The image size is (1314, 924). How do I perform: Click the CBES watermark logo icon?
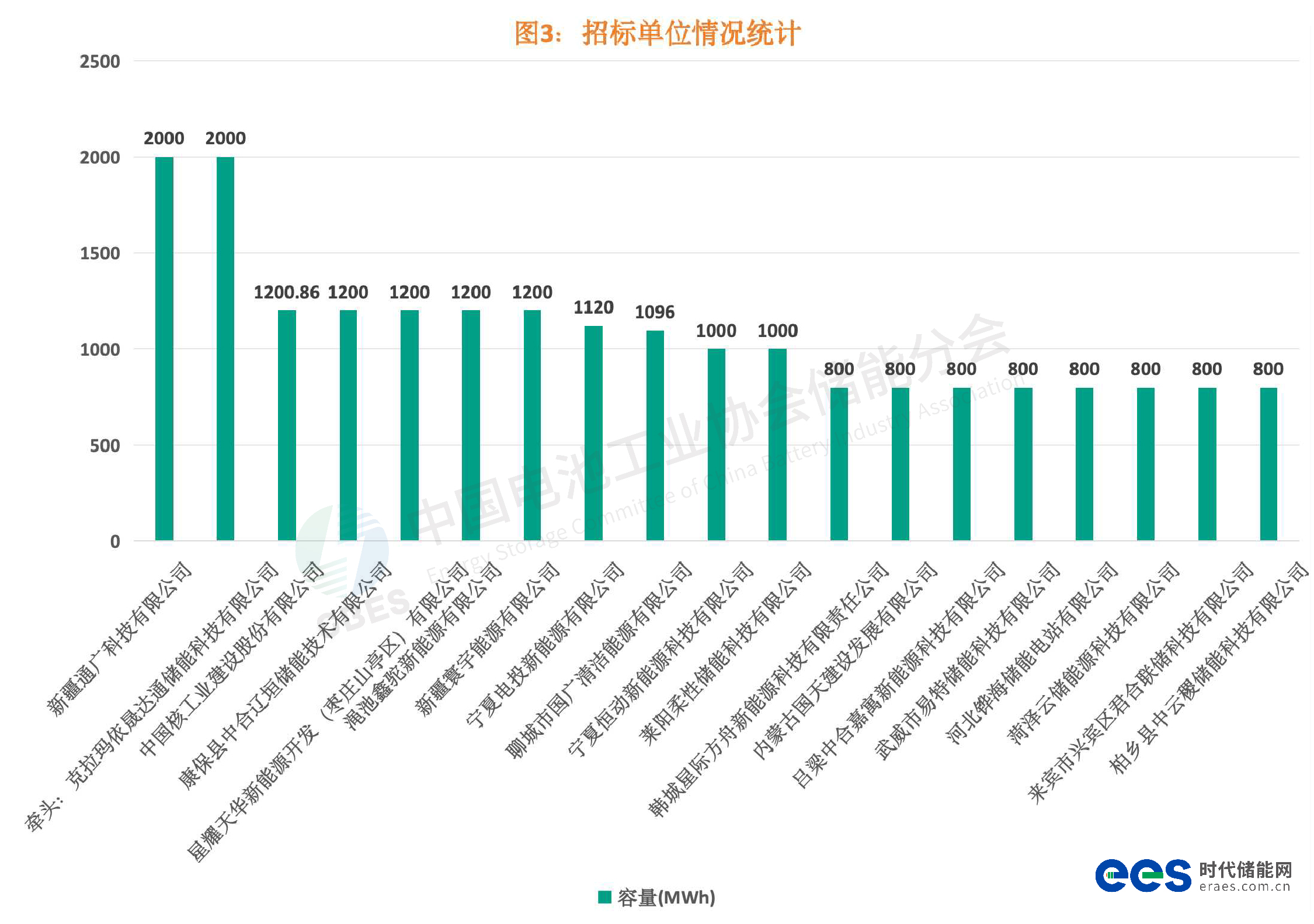coord(342,549)
